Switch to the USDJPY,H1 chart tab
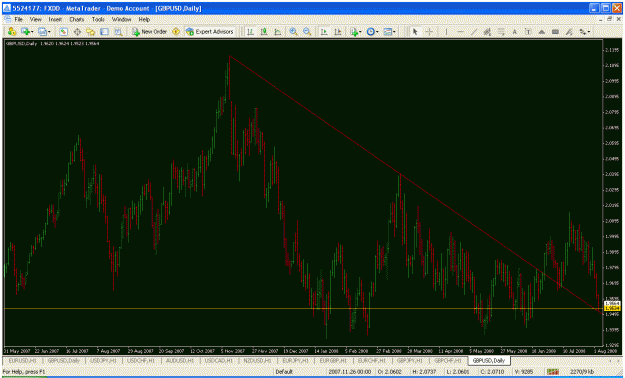This screenshot has width=625, height=378. click(x=102, y=360)
